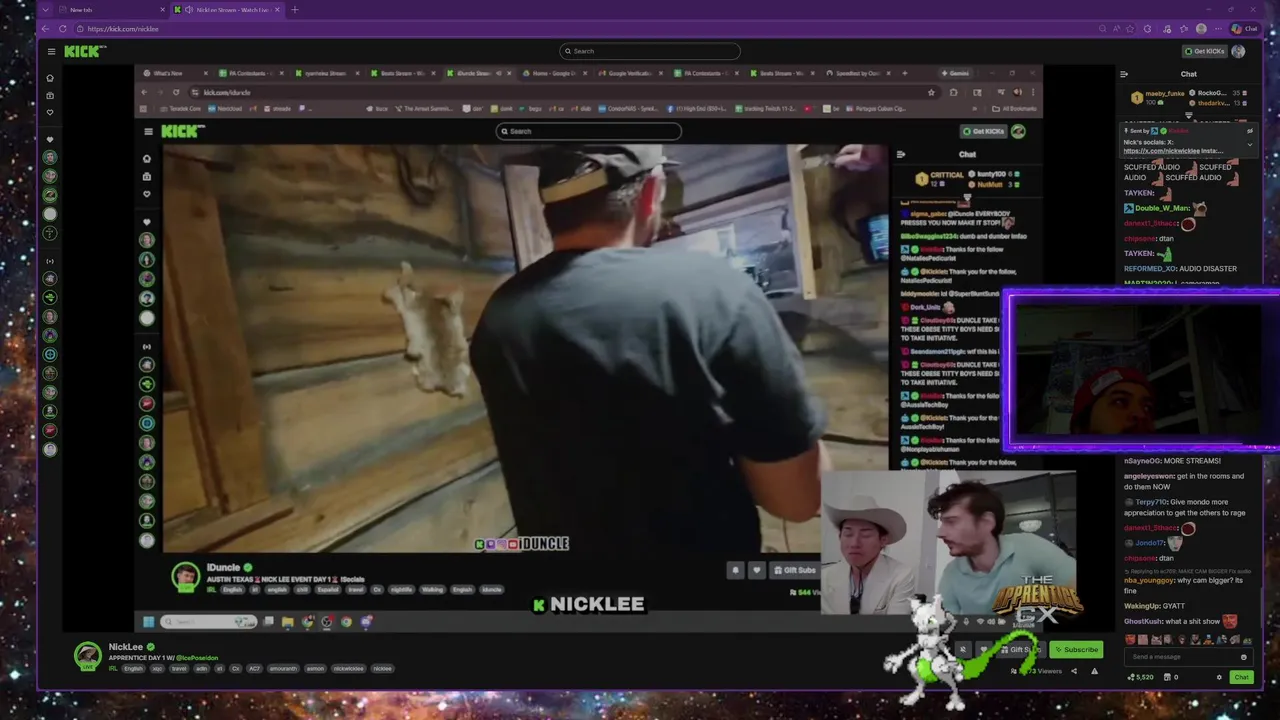Unpin the pinned chat message icon

point(1250,131)
